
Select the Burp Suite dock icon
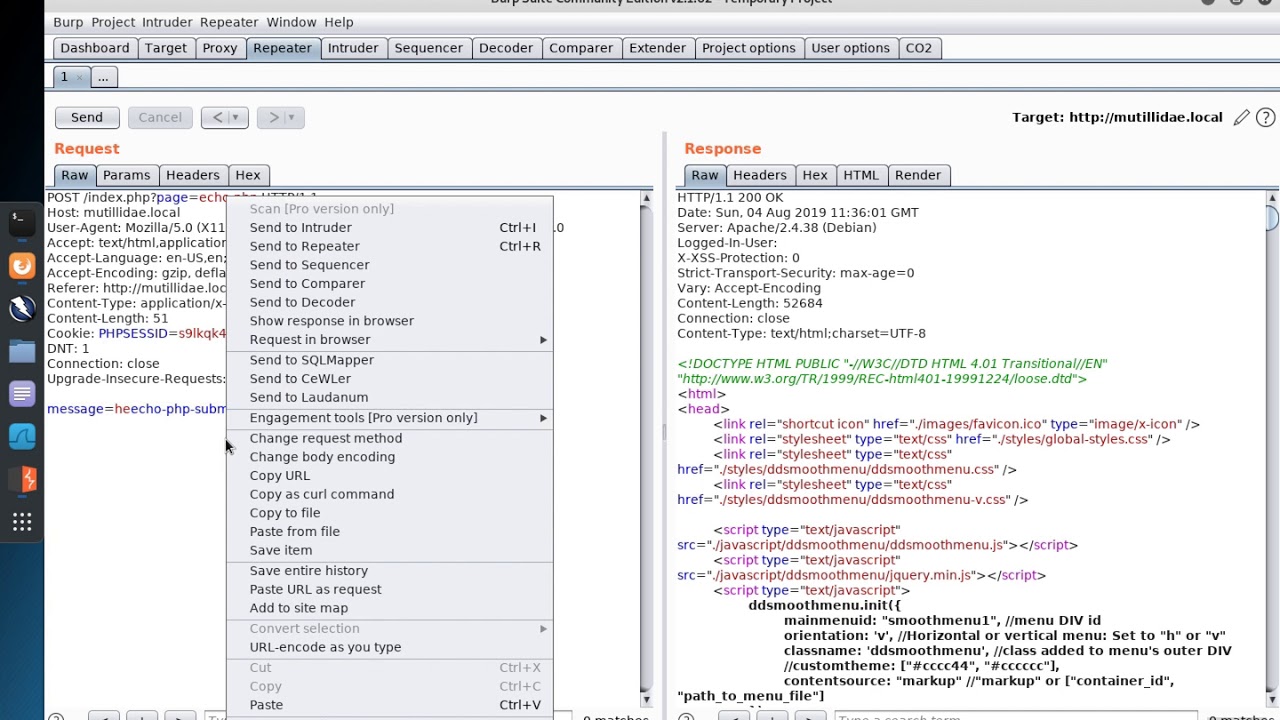pos(21,480)
